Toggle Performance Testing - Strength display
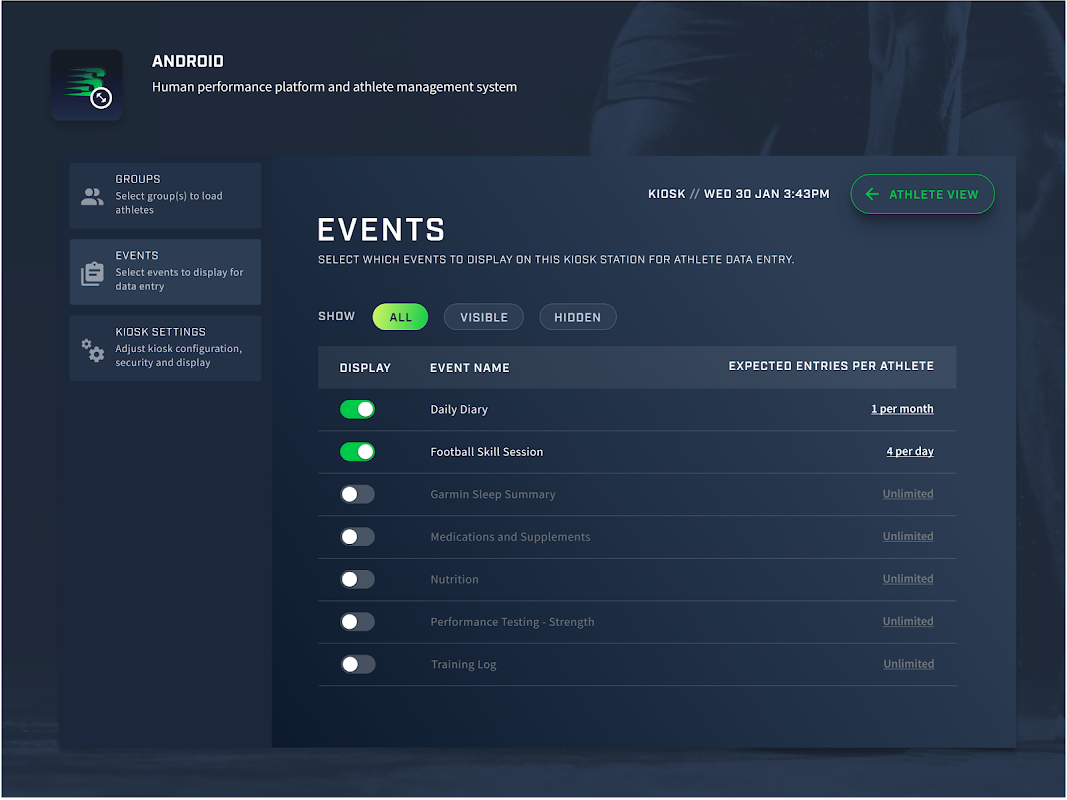 coord(357,622)
